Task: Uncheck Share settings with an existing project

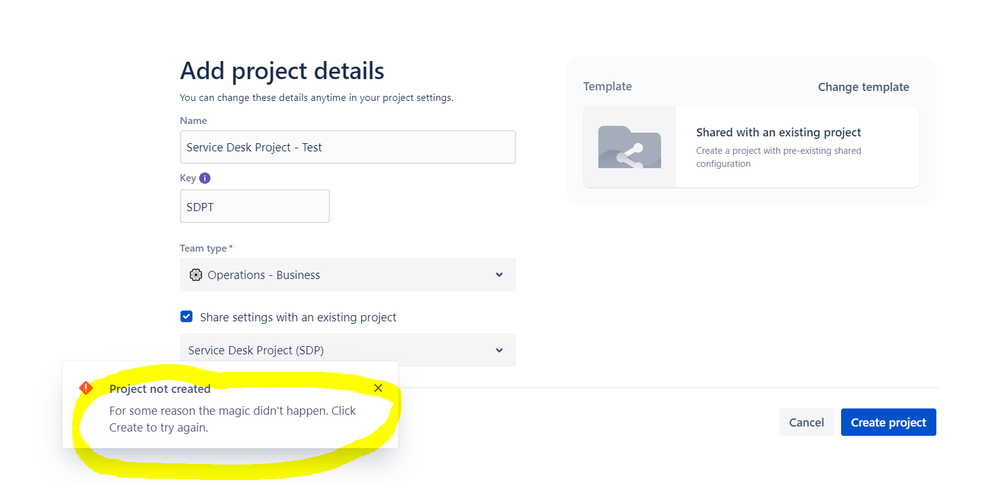Action: 186,317
